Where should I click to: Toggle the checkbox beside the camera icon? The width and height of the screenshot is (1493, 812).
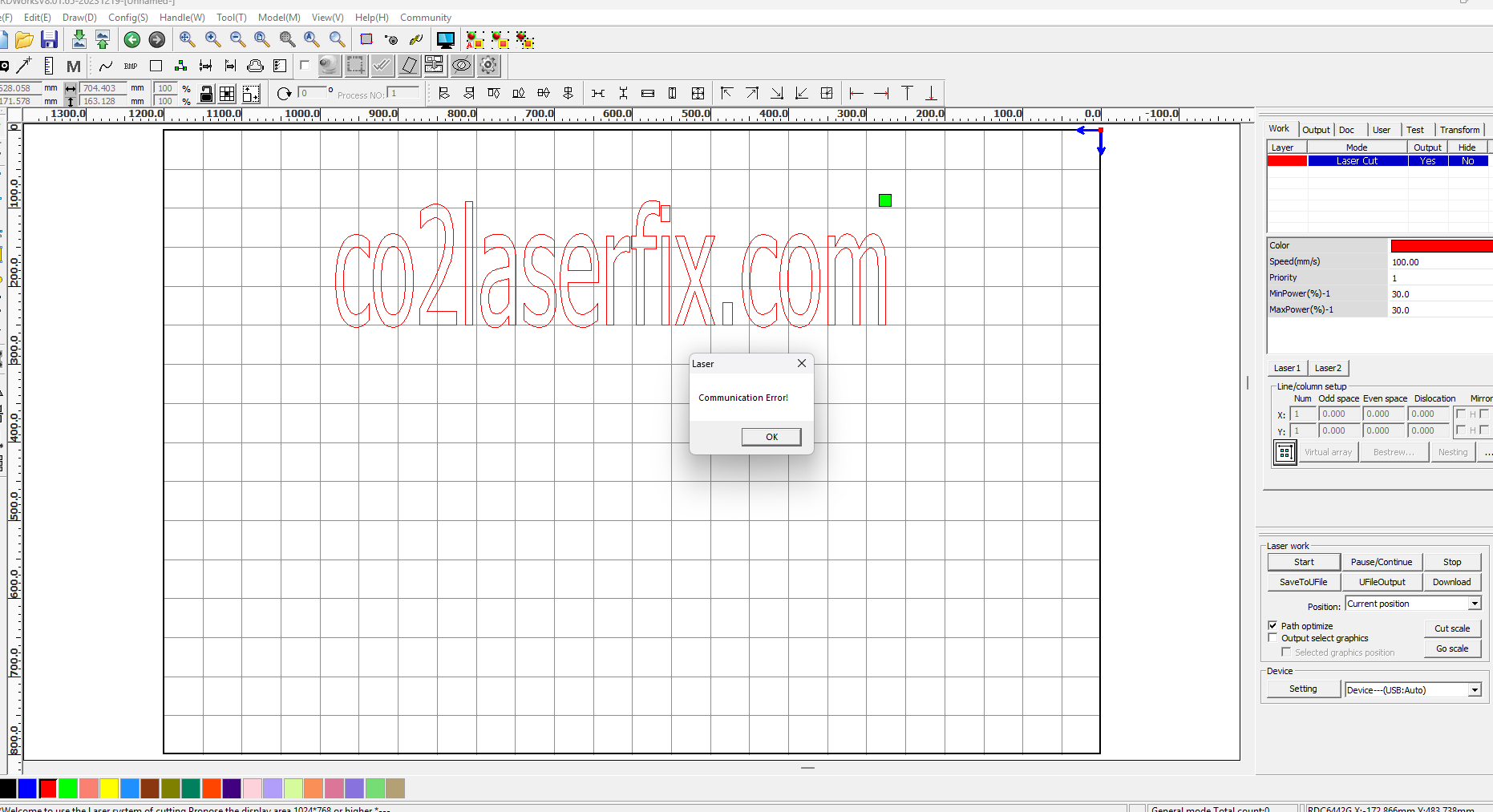305,66
